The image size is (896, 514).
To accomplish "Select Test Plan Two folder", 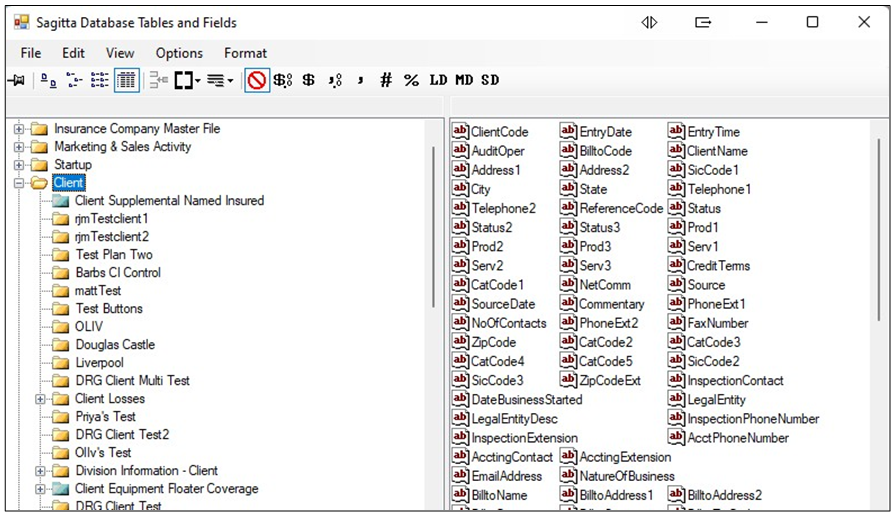I will 114,255.
